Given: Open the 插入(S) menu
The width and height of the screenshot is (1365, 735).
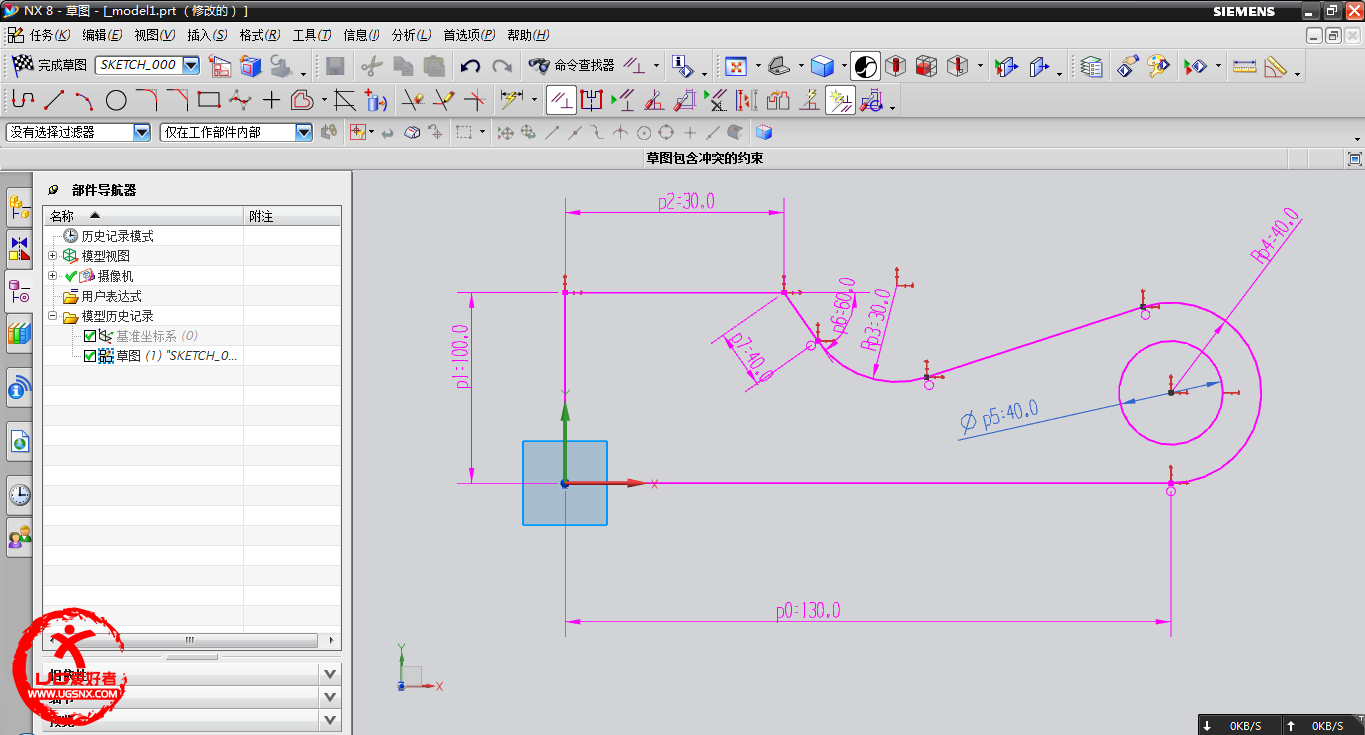Looking at the screenshot, I should click(207, 35).
